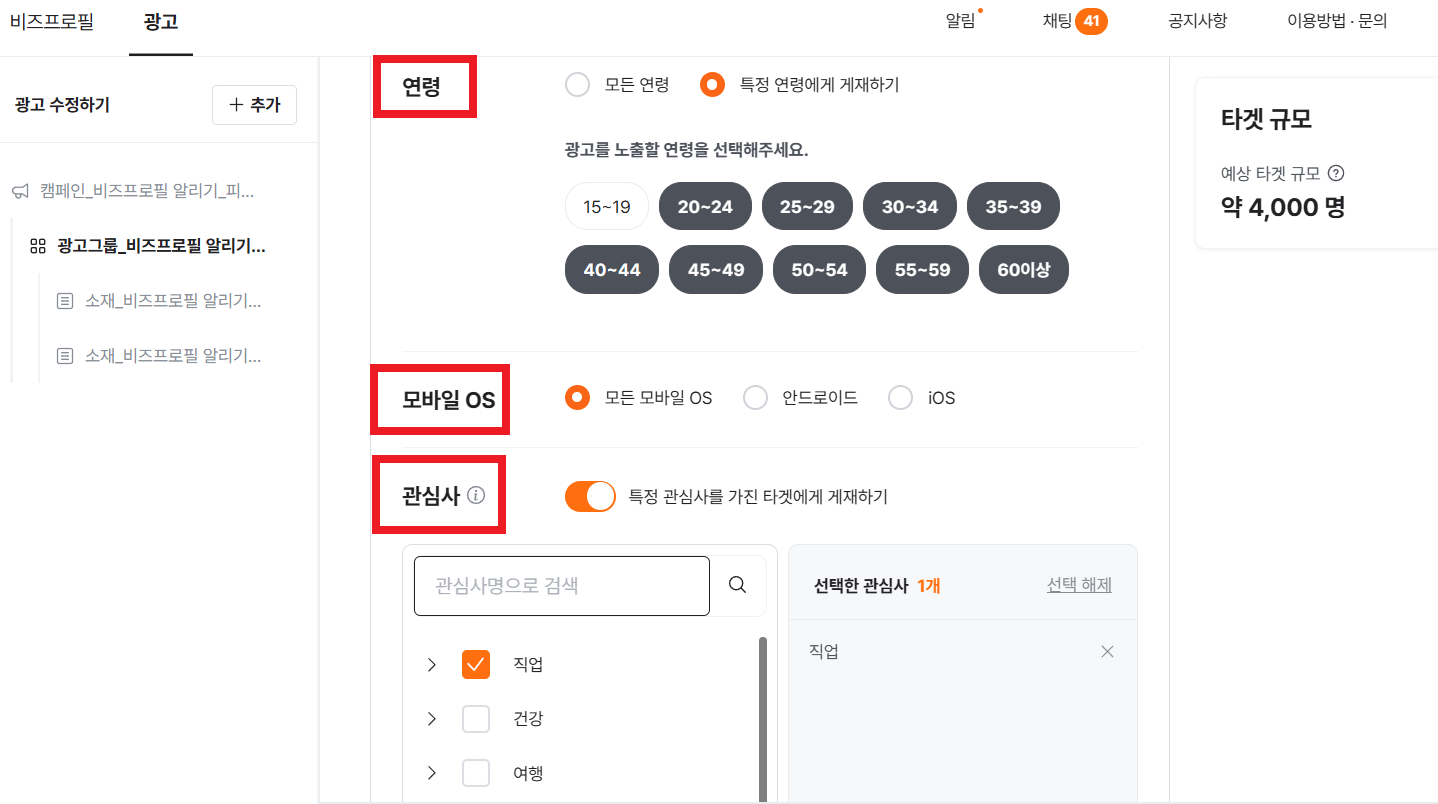Click the + 추가 button
Viewport: 1438px width, 804px height.
coord(254,104)
